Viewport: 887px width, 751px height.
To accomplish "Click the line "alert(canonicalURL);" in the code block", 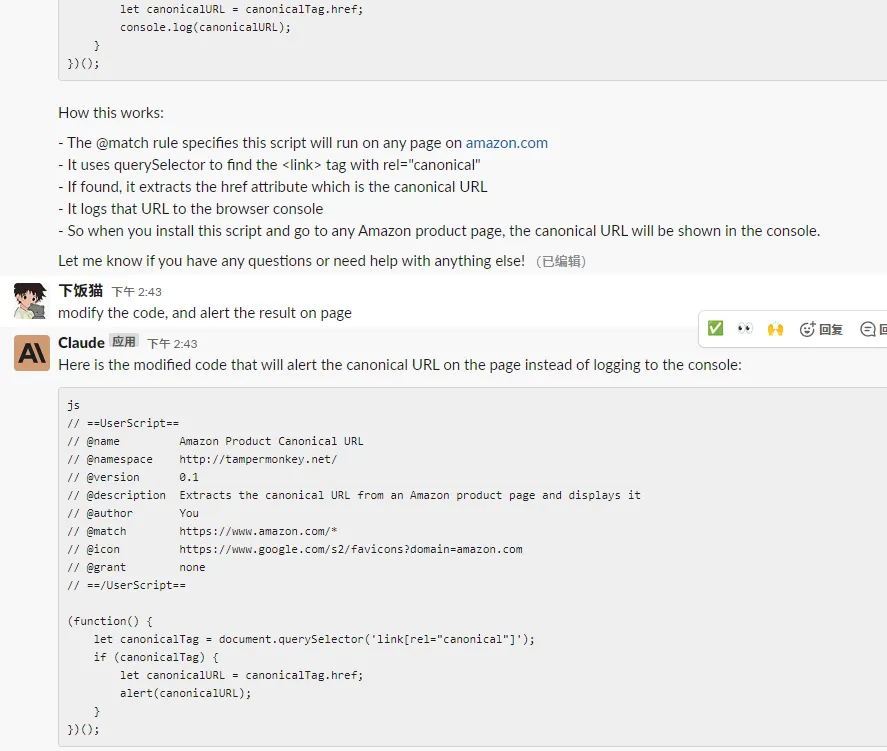I will tap(186, 693).
